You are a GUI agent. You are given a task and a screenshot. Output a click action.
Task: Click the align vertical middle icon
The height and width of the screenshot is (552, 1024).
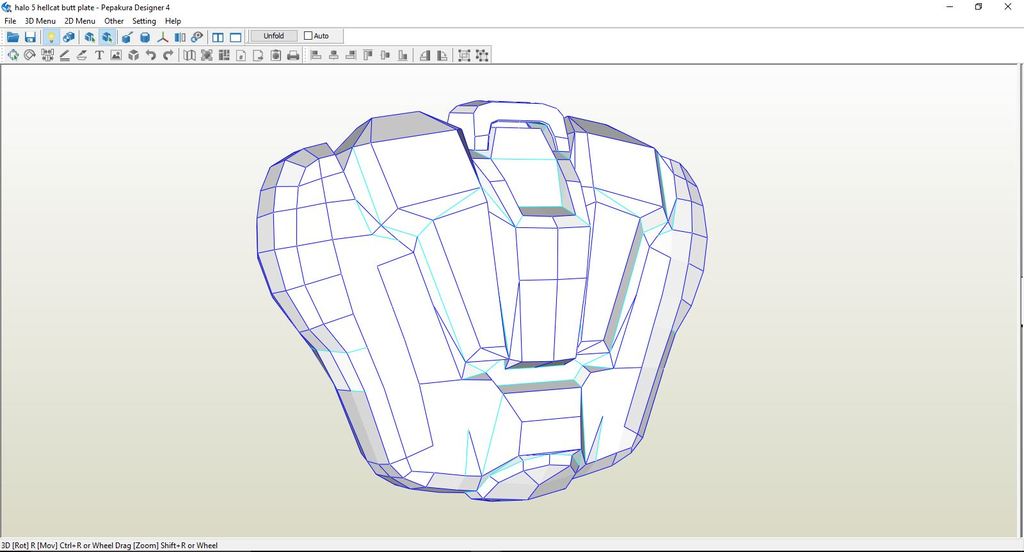pos(385,56)
